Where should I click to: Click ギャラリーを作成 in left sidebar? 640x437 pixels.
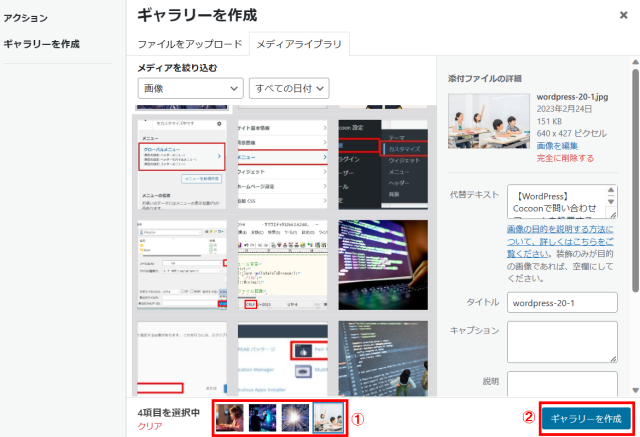(x=41, y=44)
